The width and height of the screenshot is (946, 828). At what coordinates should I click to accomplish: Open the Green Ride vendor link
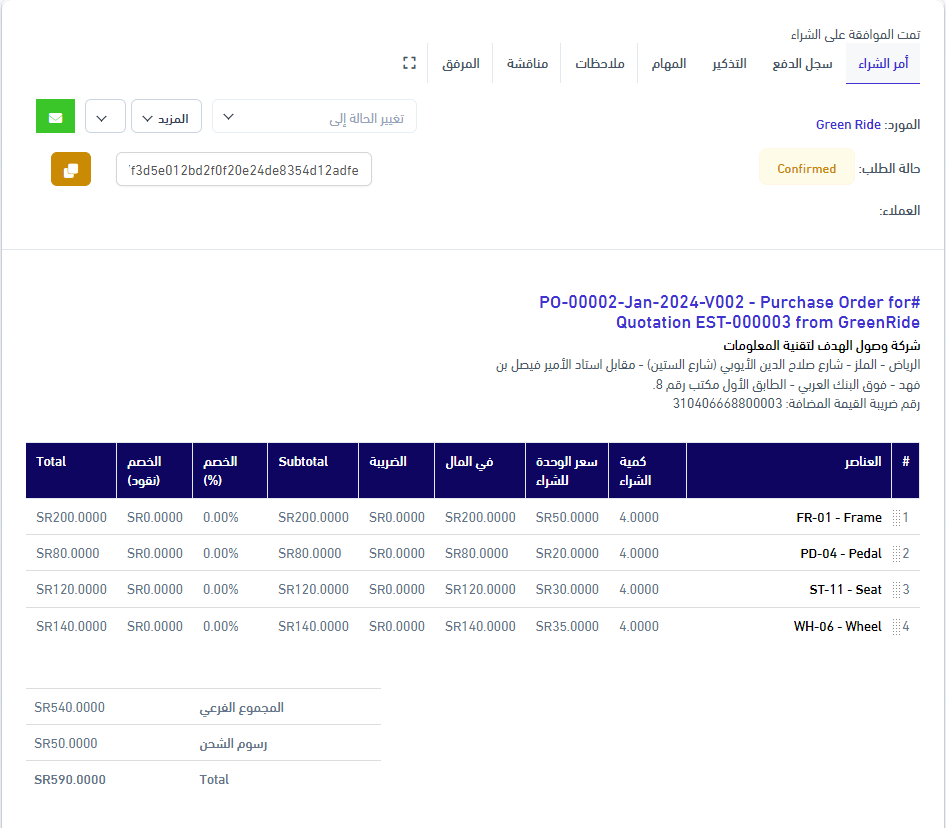[848, 125]
